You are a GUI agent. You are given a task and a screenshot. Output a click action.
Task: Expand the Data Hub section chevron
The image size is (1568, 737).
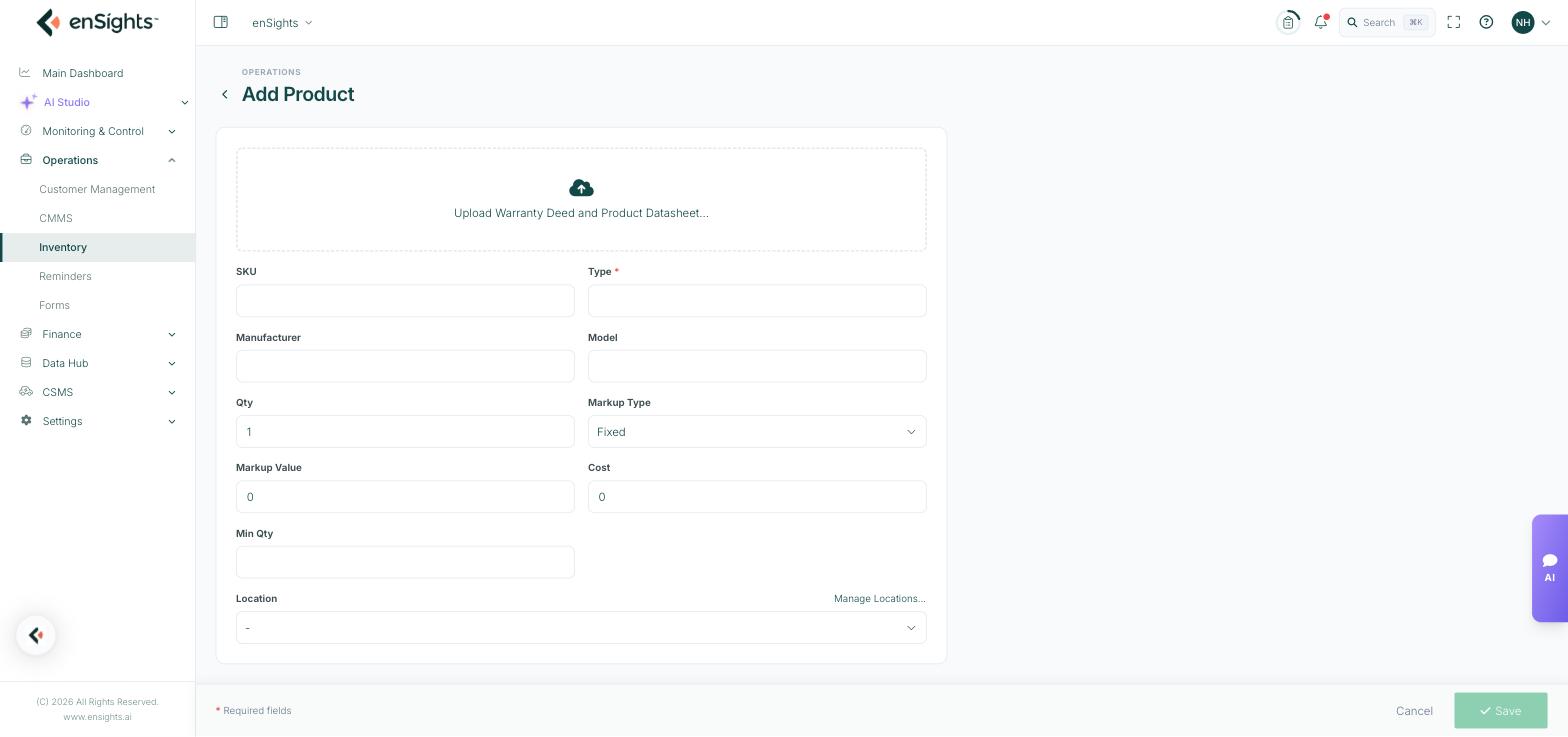tap(172, 363)
